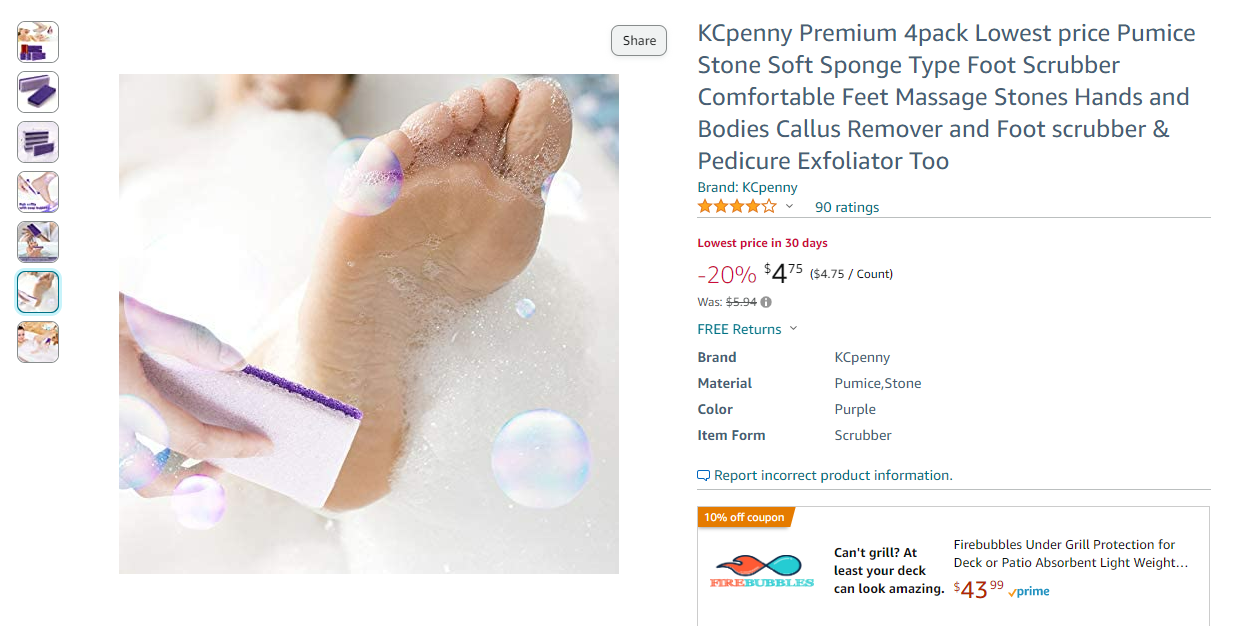Click Report incorrect product information link

coord(833,476)
